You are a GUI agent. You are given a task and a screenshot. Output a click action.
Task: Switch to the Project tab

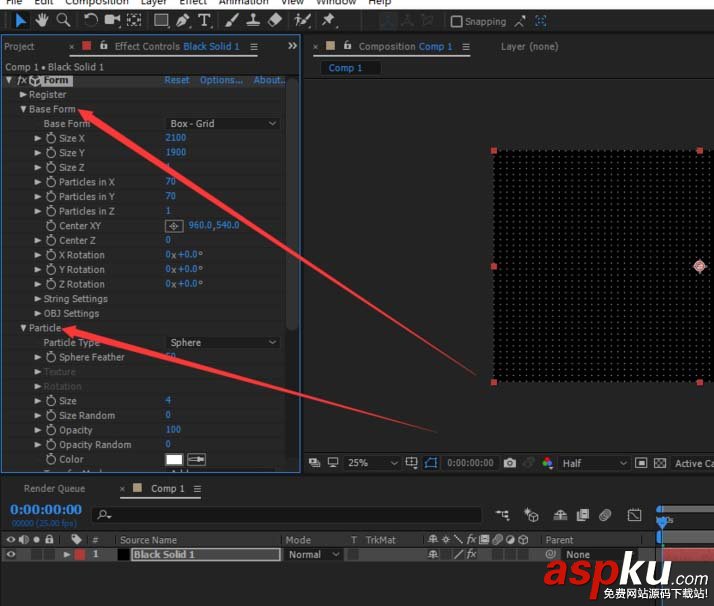tap(19, 46)
